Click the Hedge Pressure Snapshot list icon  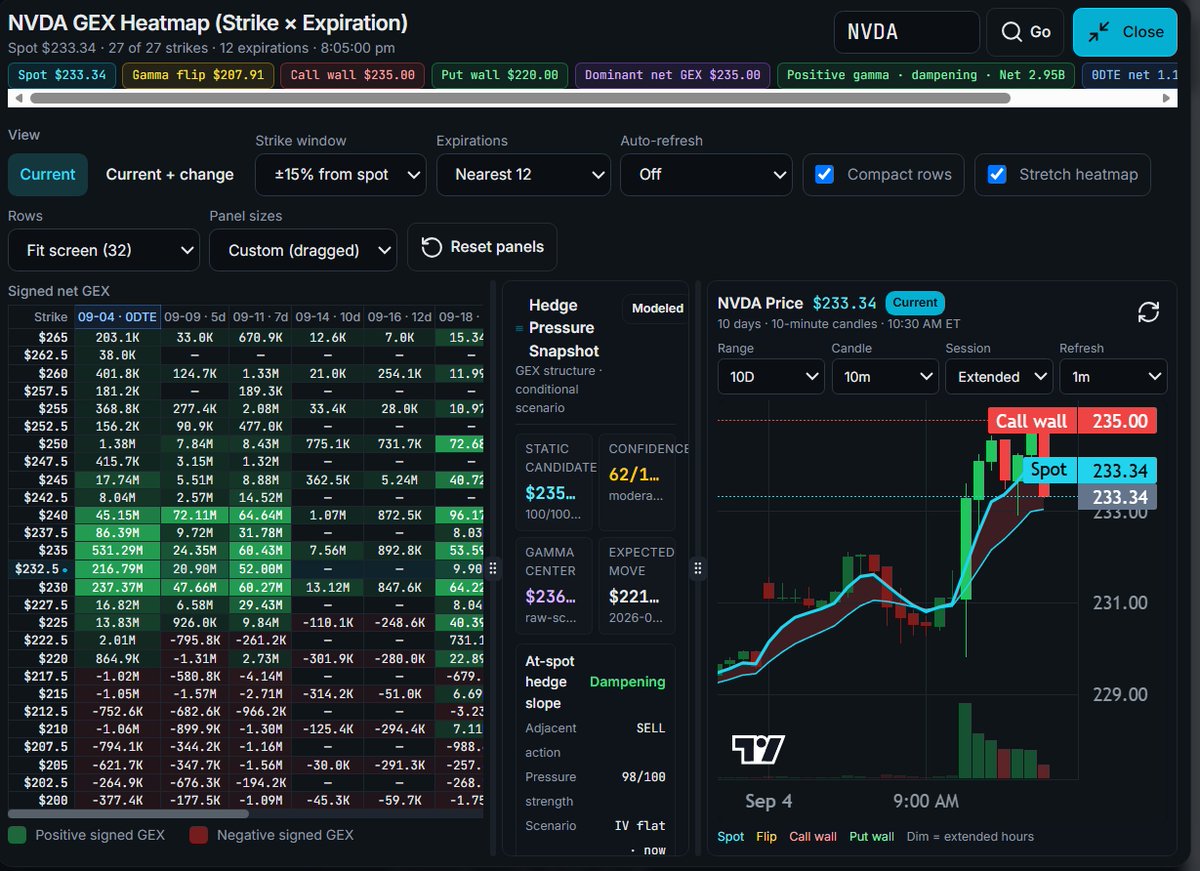pyautogui.click(x=518, y=328)
